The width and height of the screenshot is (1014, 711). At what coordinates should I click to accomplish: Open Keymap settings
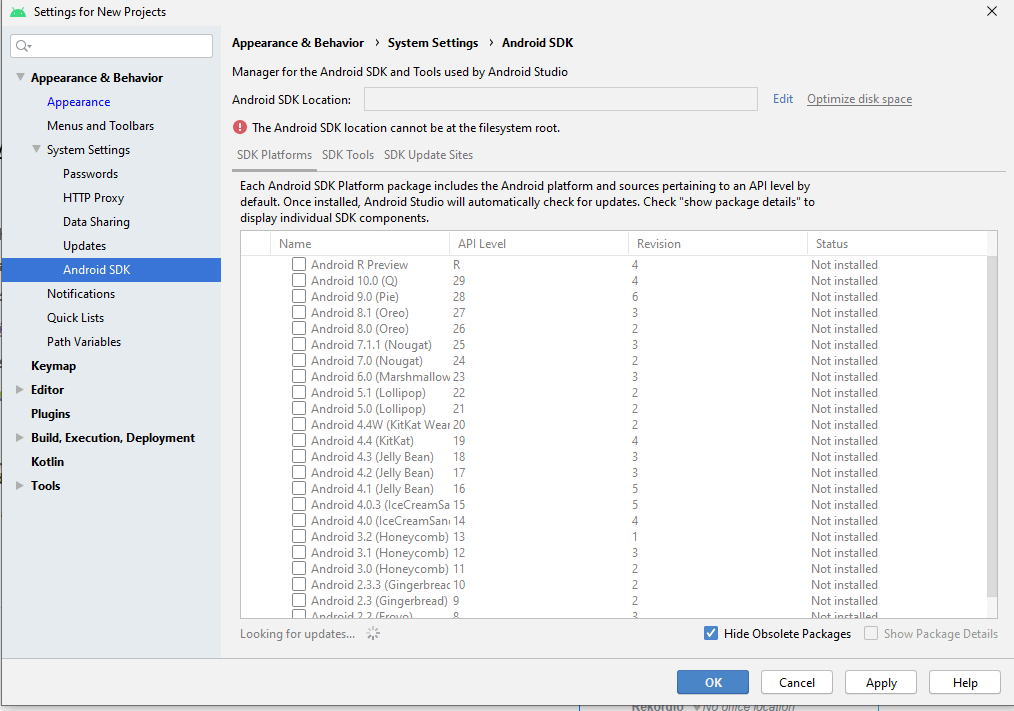(x=53, y=366)
